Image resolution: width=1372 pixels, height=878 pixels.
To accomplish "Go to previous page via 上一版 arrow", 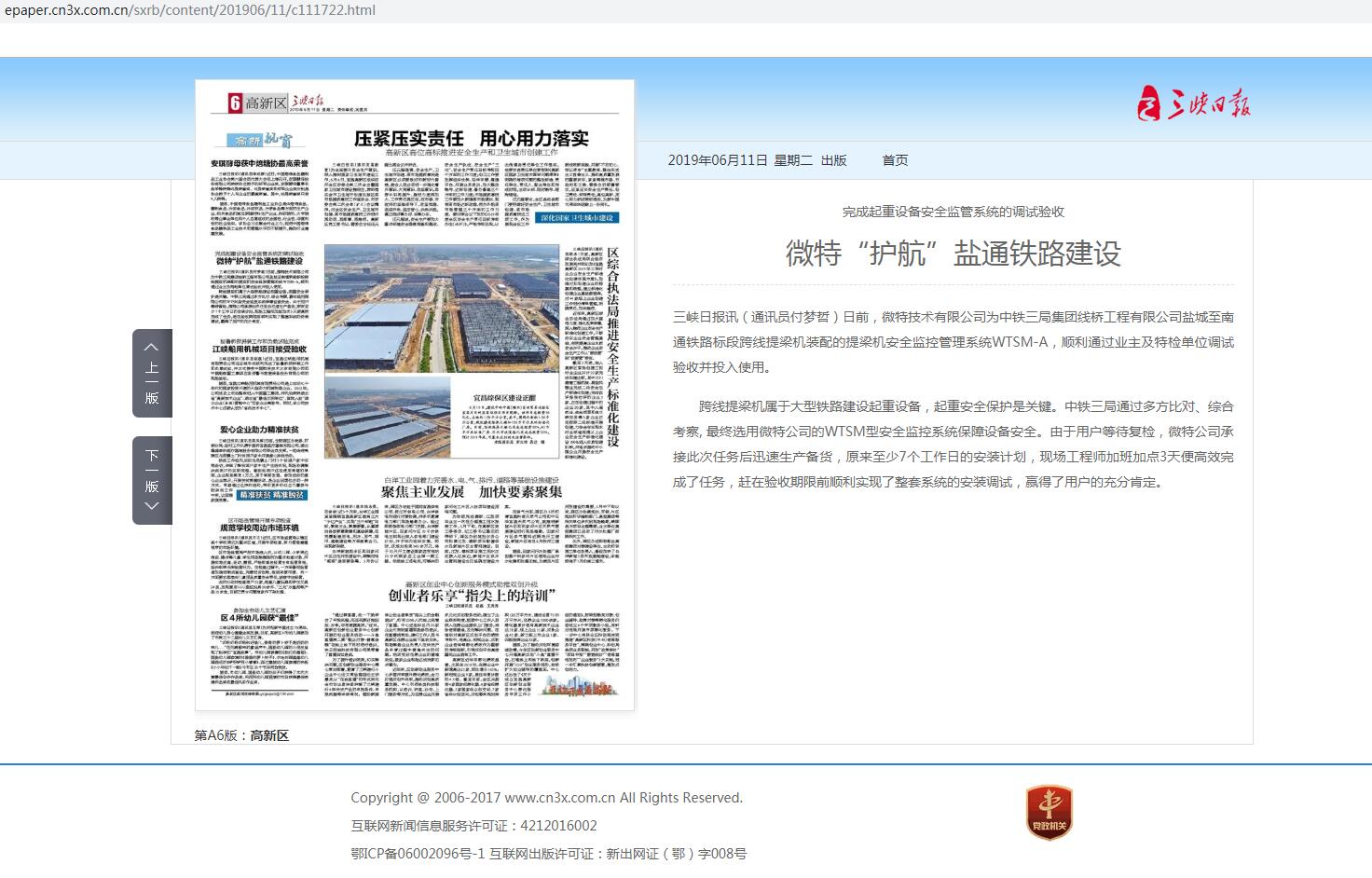I will click(152, 373).
